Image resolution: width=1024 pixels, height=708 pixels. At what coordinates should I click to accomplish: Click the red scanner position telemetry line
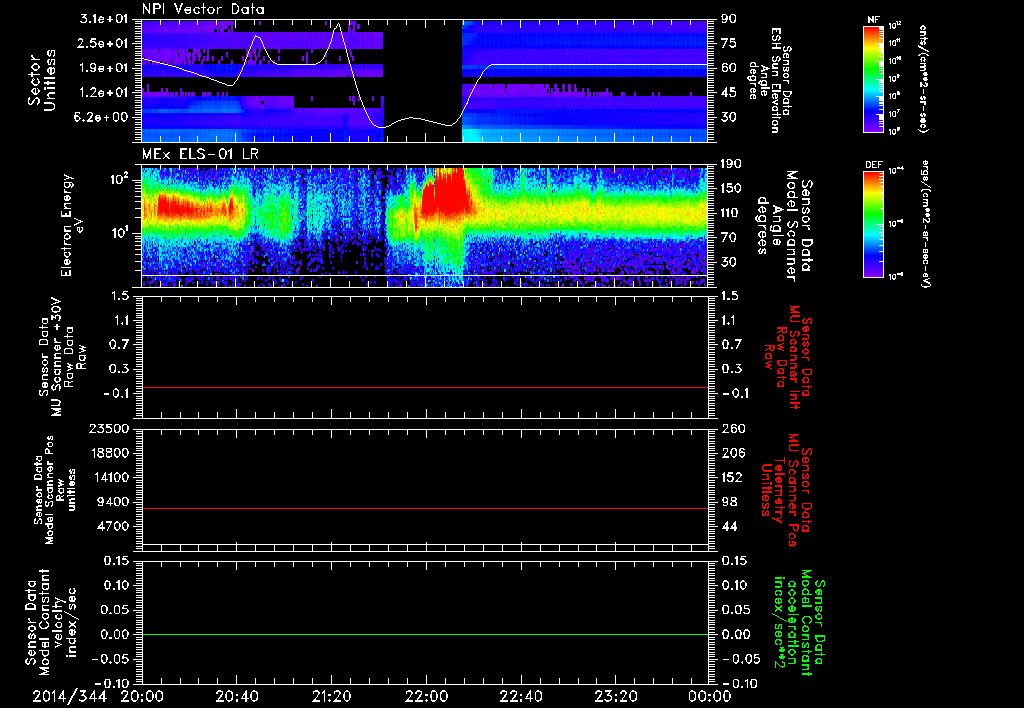click(425, 508)
